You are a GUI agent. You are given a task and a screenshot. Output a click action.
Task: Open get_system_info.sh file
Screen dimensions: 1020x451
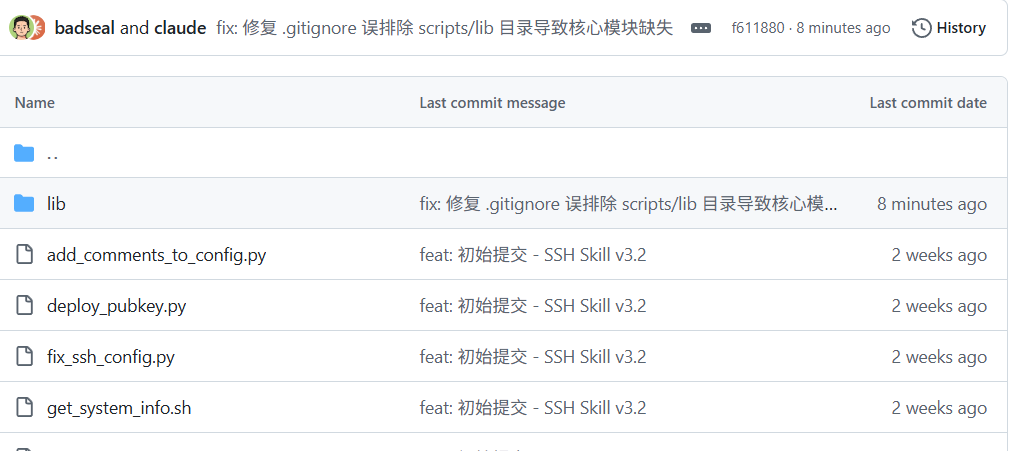click(119, 408)
